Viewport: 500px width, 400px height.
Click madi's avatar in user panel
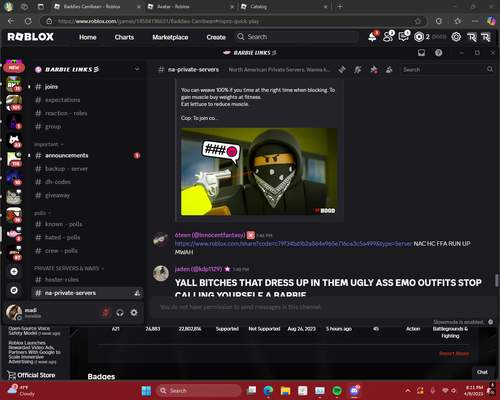pyautogui.click(x=14, y=312)
